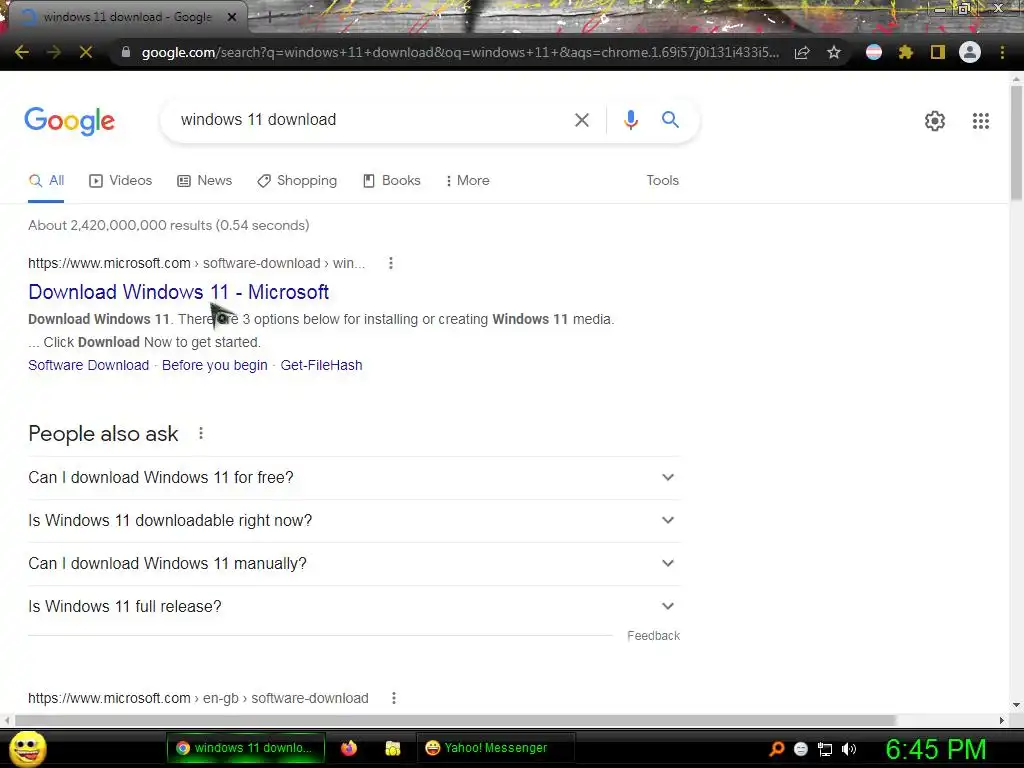Image resolution: width=1024 pixels, height=768 pixels.
Task: Start voice search with the microphone
Action: tap(630, 120)
